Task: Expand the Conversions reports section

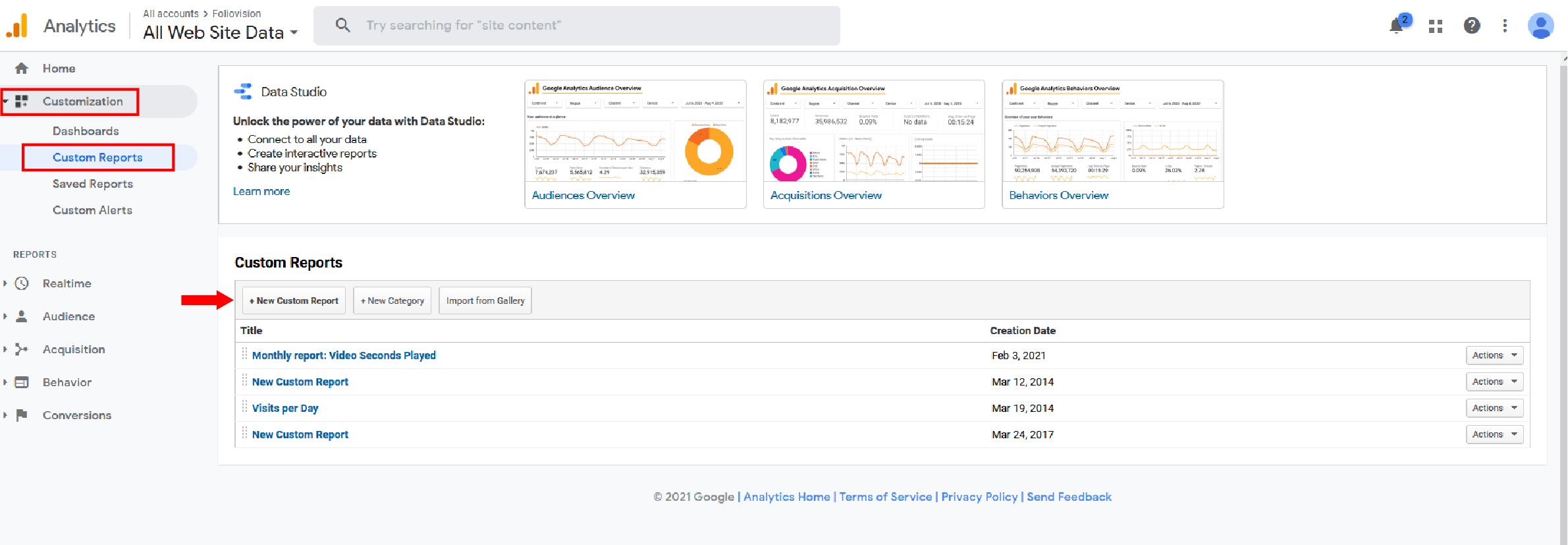Action: pyautogui.click(x=5, y=415)
